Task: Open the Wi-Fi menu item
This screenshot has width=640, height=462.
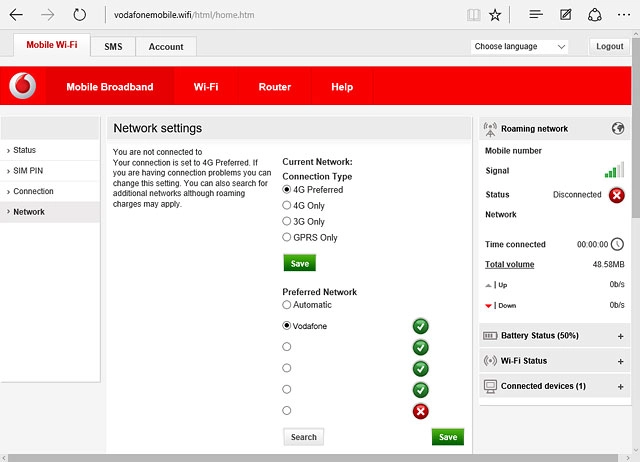Action: (206, 87)
